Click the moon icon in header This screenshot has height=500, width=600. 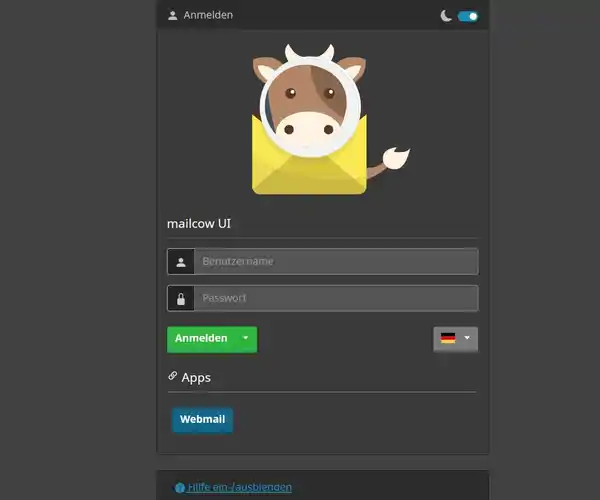[445, 16]
